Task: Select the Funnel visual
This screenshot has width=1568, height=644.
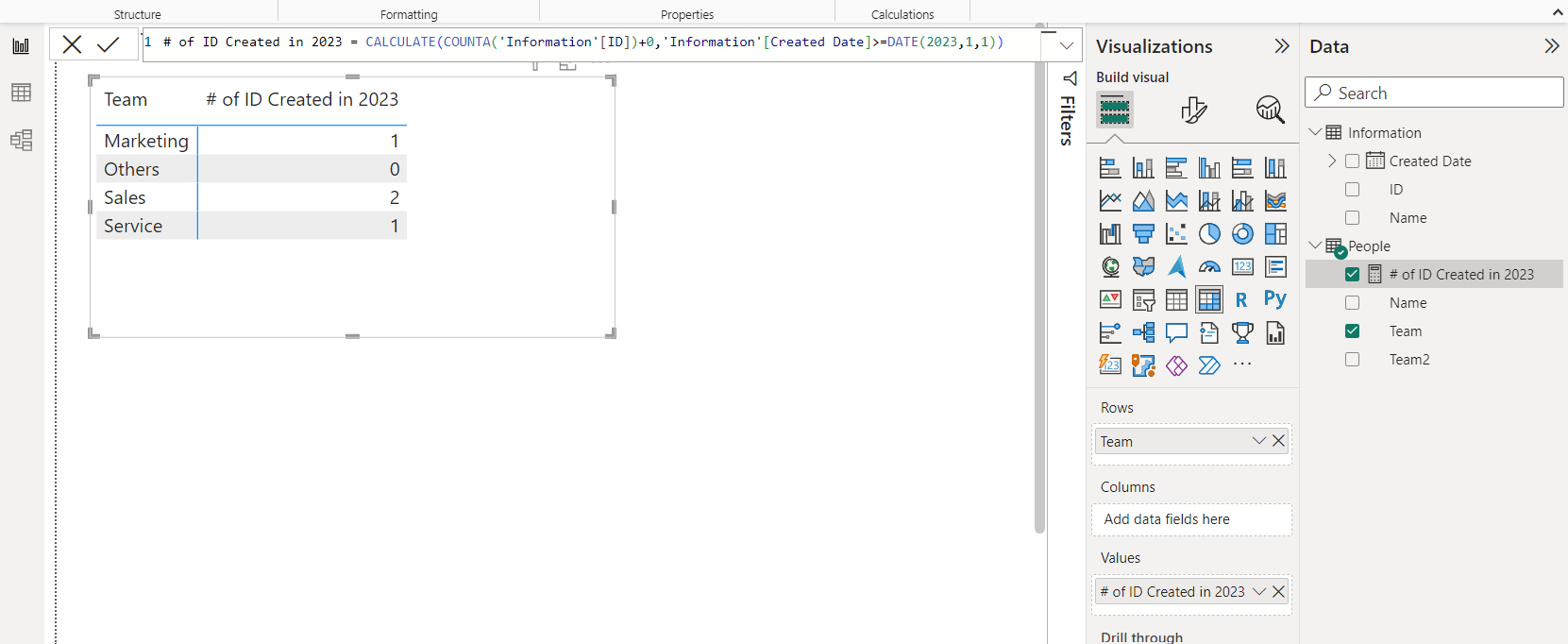Action: click(1143, 234)
